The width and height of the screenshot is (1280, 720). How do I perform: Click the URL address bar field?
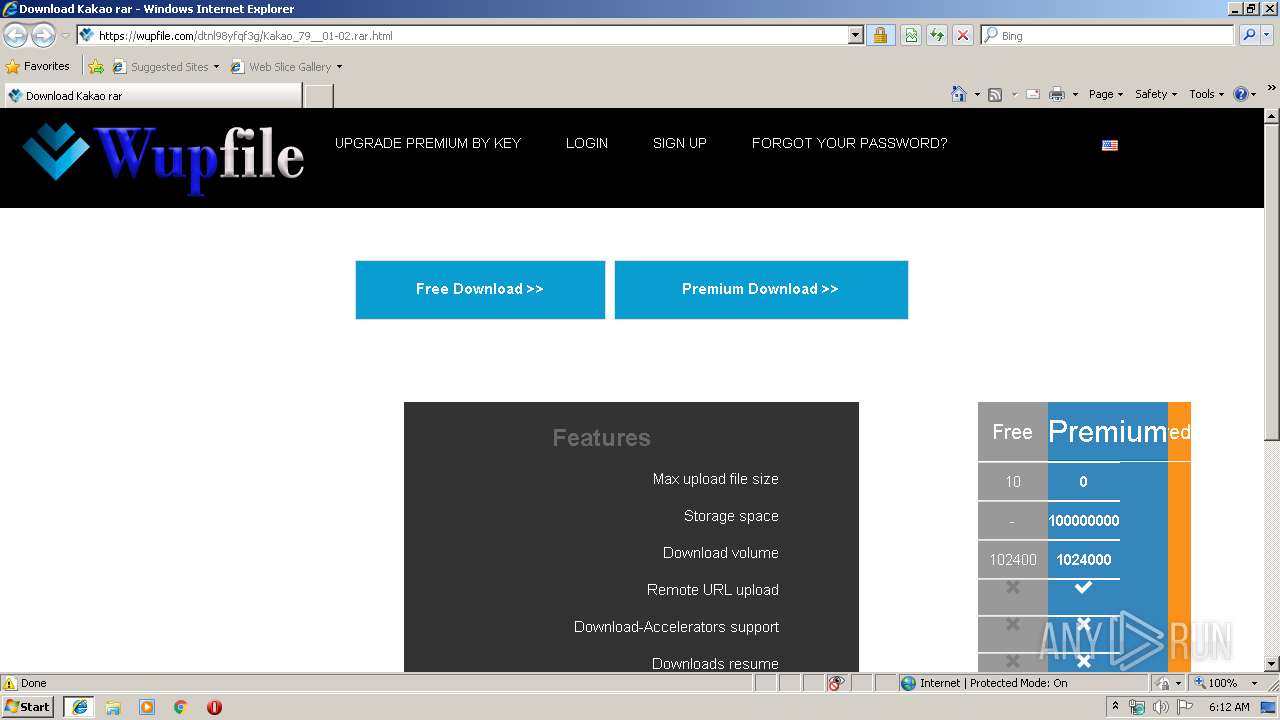pyautogui.click(x=462, y=35)
